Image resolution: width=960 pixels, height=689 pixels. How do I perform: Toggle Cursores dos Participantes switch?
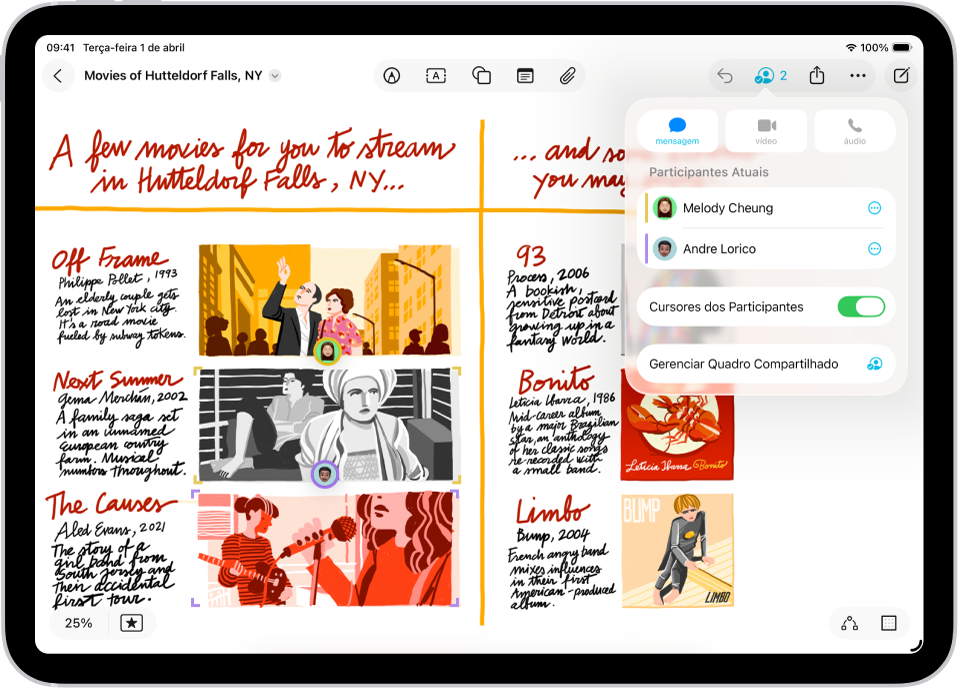click(861, 307)
